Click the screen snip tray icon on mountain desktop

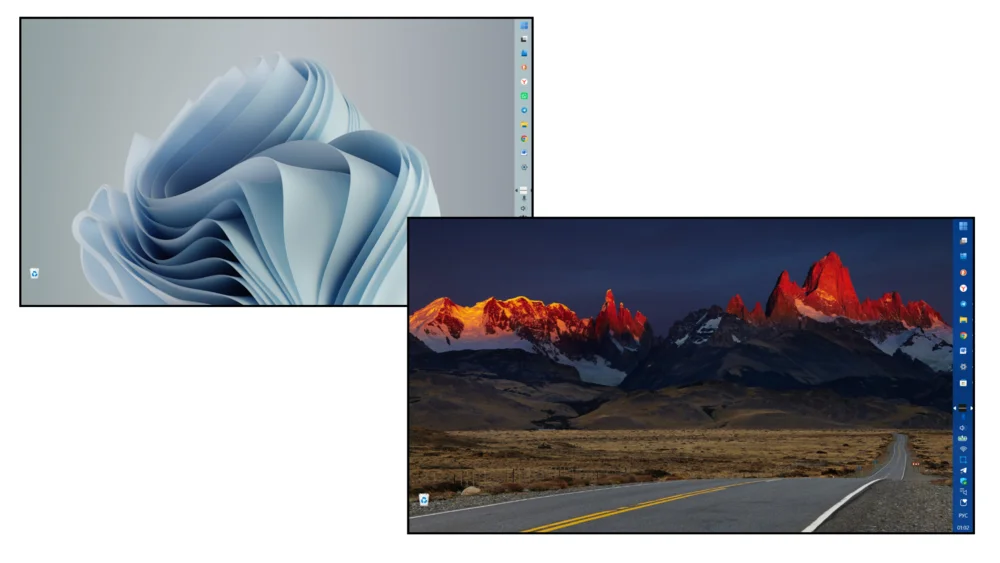(x=963, y=460)
